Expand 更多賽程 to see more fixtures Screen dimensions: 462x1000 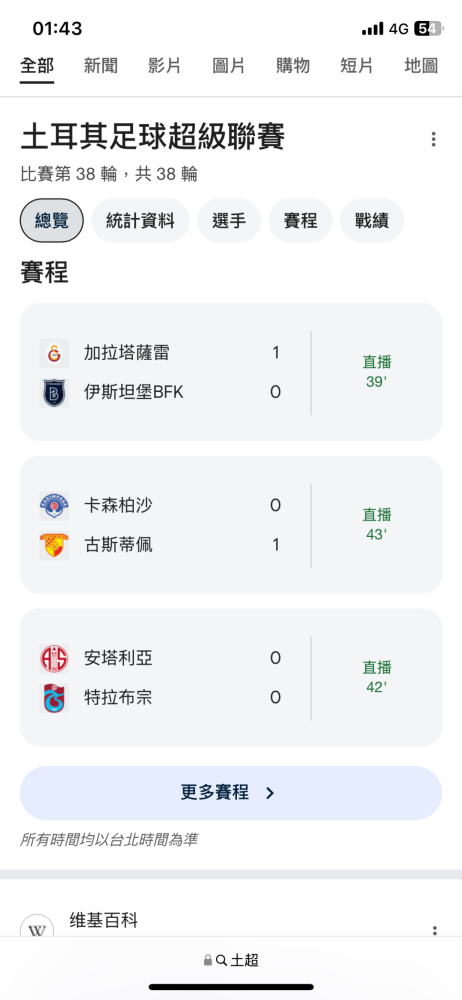pyautogui.click(x=231, y=793)
